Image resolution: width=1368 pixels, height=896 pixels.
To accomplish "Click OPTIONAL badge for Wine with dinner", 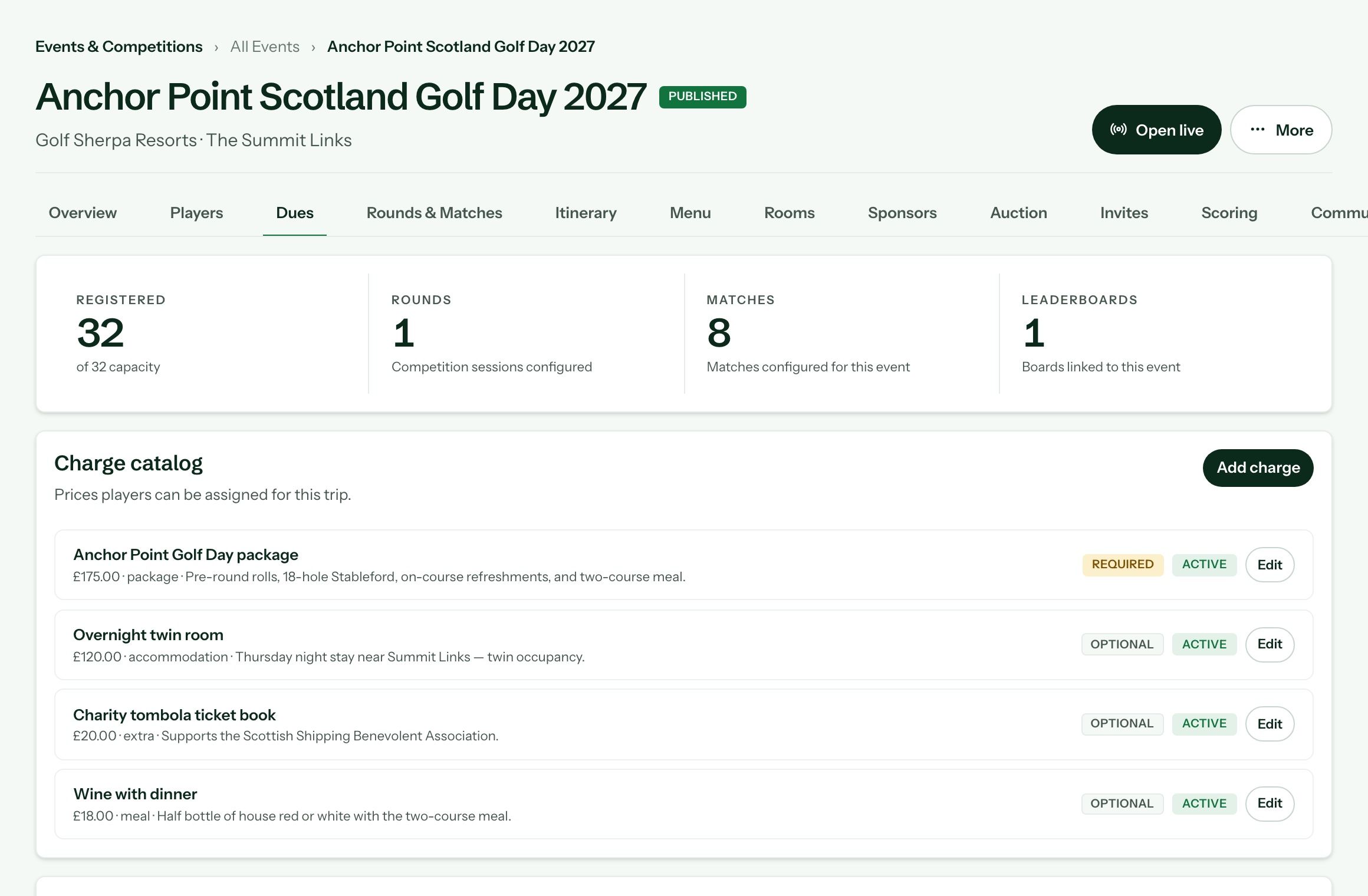I will [x=1122, y=803].
